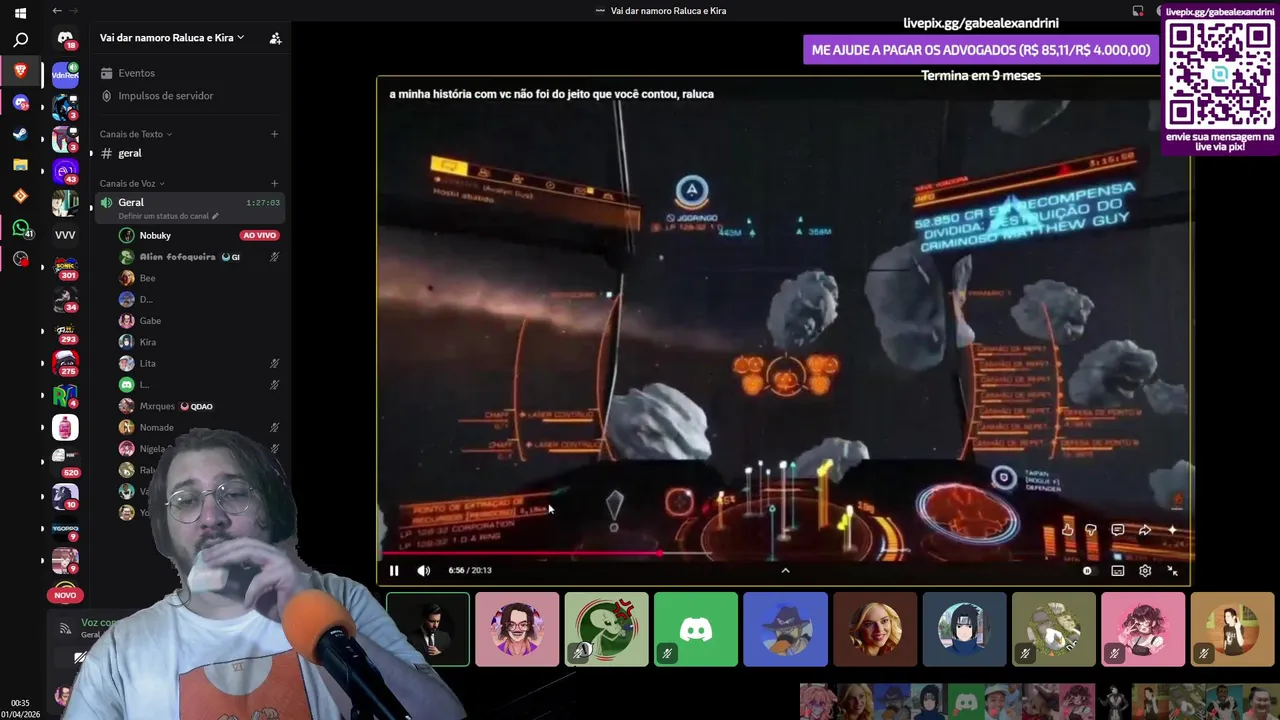Select green alien avatar participant tile

click(x=607, y=629)
